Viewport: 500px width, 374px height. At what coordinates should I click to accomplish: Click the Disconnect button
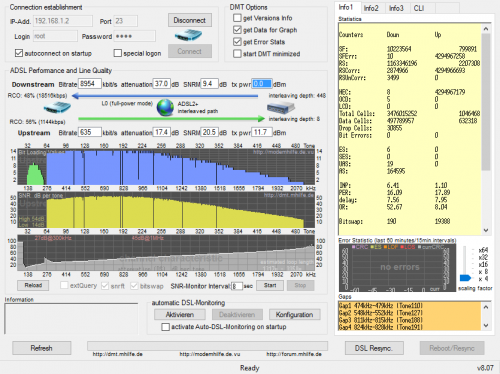190,20
